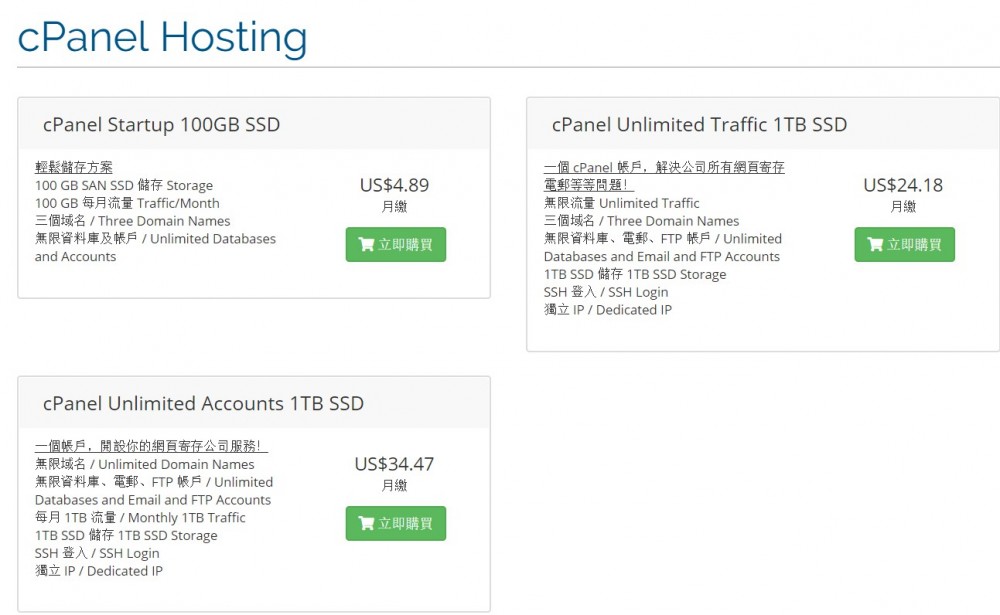The image size is (1000, 615).
Task: Click the 立即購買 button for cPanel Startup 100GB SSD
Action: 396,244
